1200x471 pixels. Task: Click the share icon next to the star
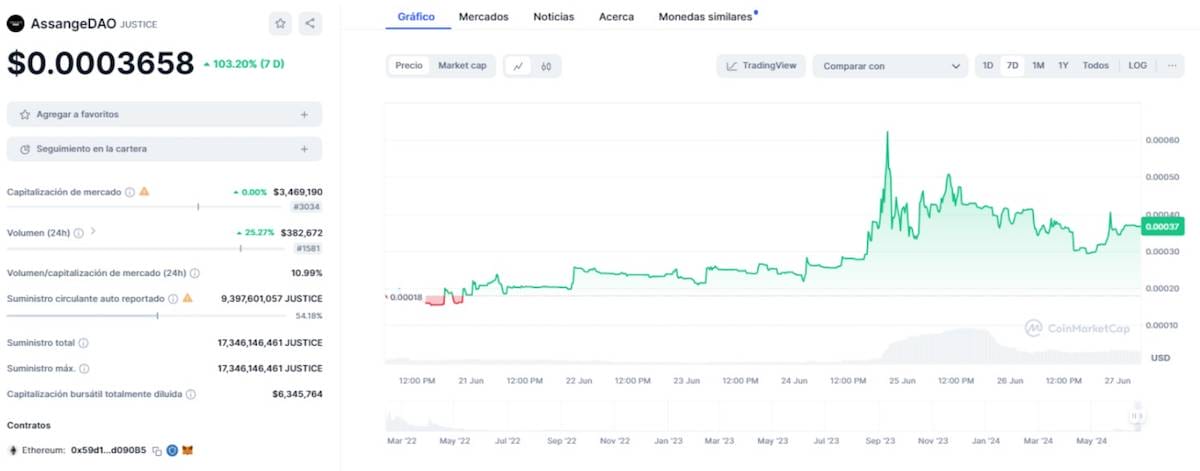(310, 23)
